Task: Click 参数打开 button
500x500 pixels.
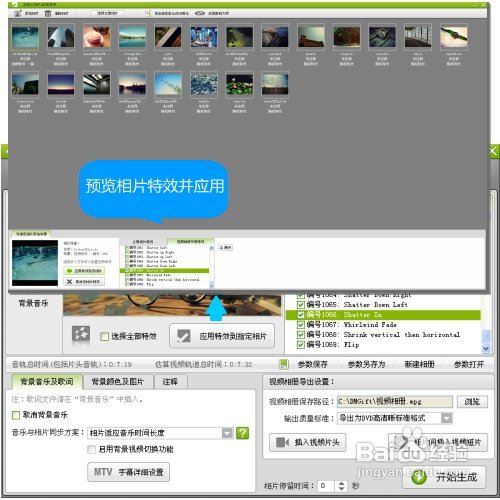Action: click(469, 364)
